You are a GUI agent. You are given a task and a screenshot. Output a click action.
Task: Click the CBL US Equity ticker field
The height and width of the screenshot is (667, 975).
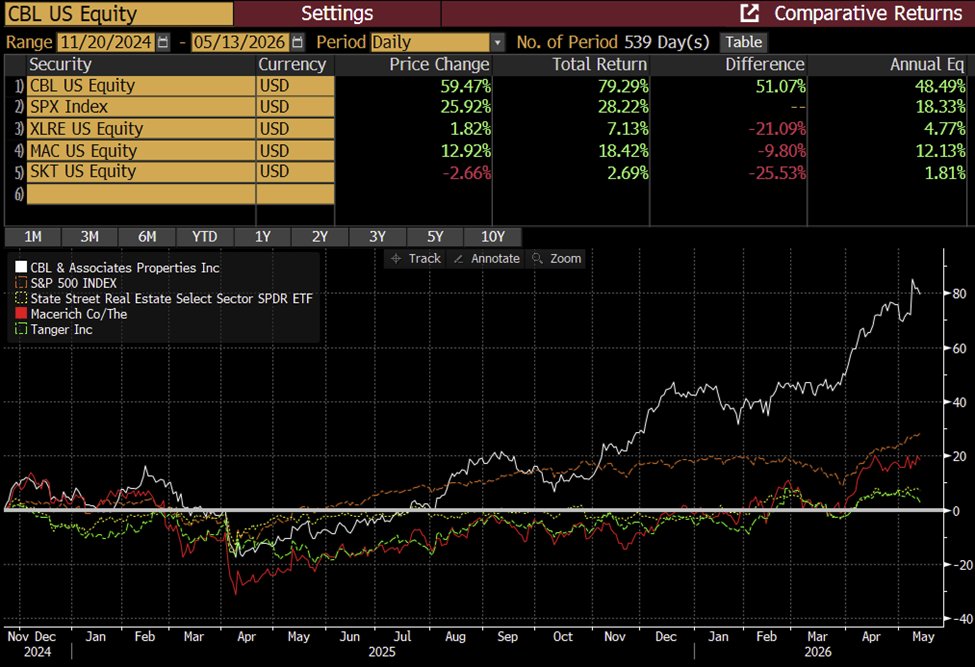119,14
